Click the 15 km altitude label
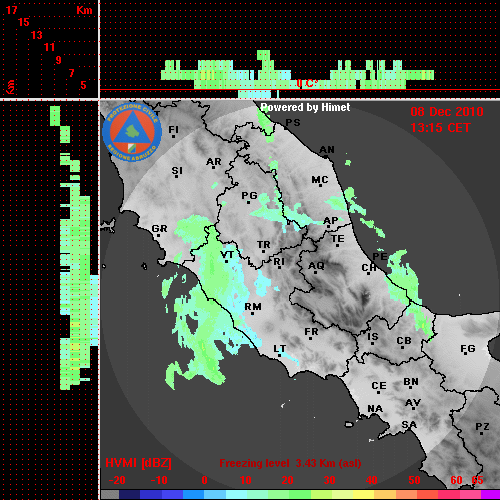500x500 pixels. click(24, 22)
